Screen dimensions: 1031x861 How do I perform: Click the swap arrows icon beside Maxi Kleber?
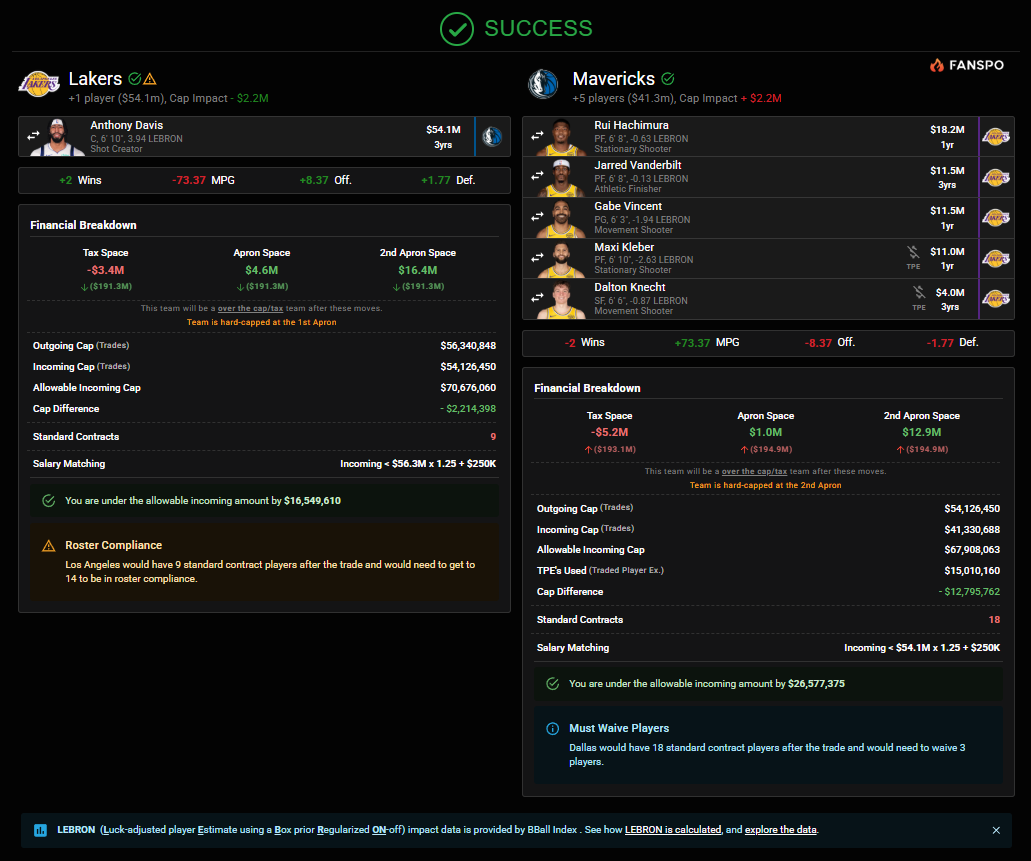[537, 257]
